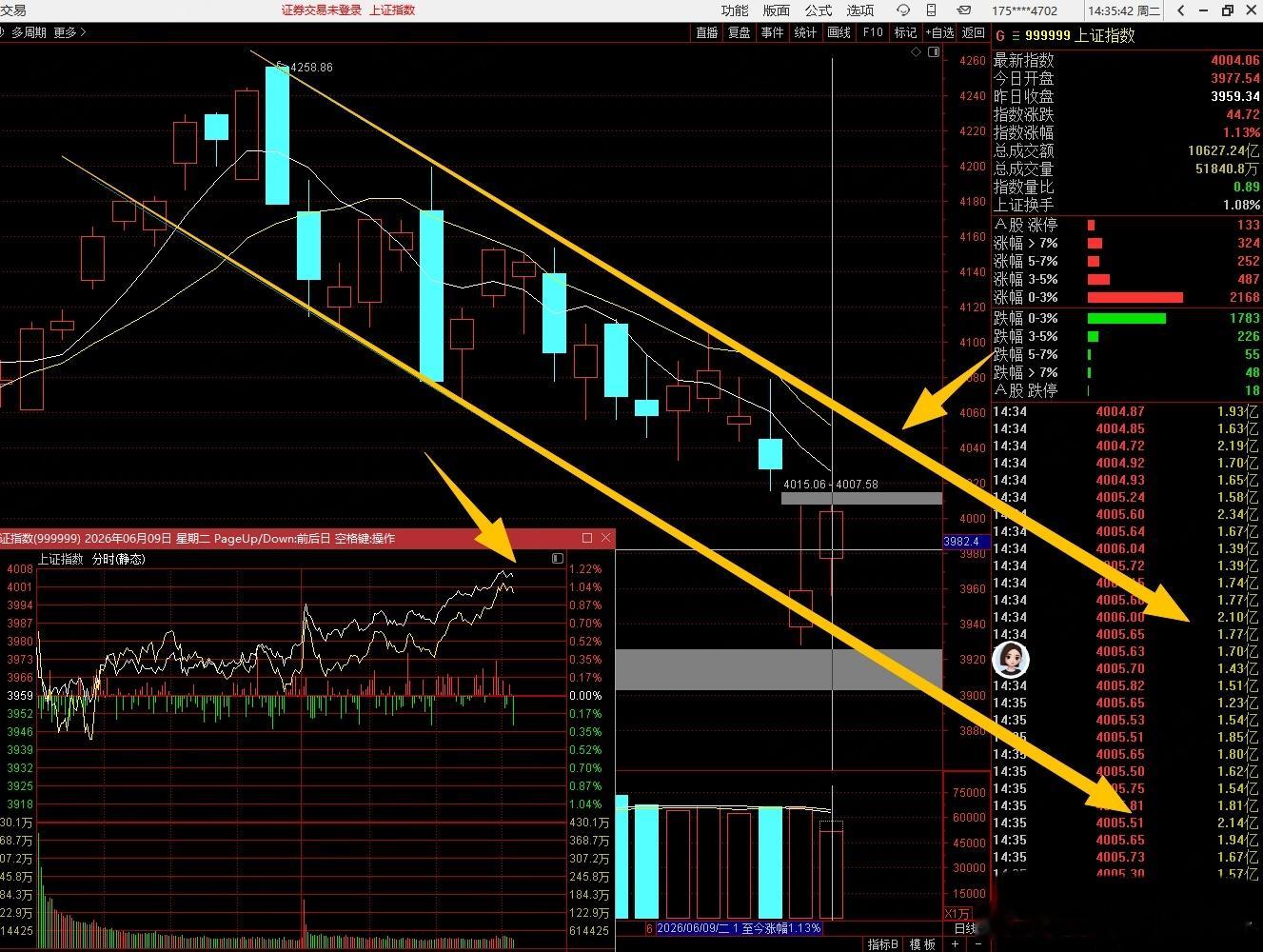Screen dimensions: 1263x952
Task: Select the 画线 drawing tool button
Action: tap(839, 32)
